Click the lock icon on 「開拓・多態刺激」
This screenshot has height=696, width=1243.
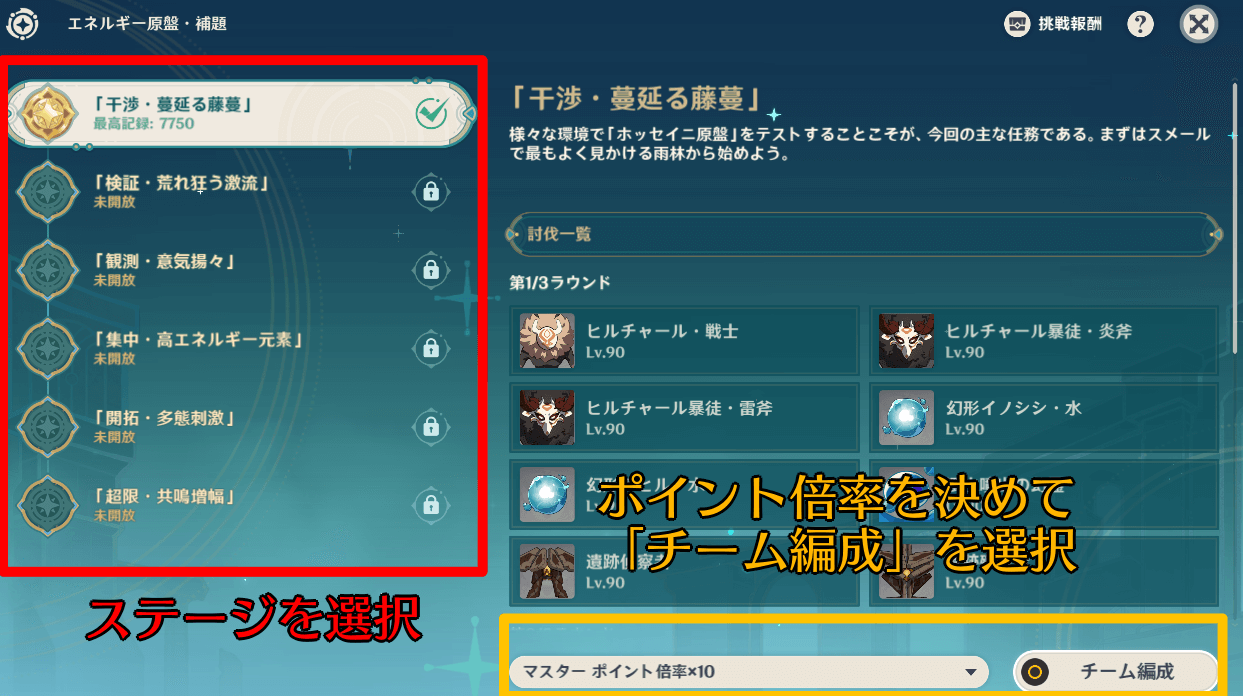(431, 427)
